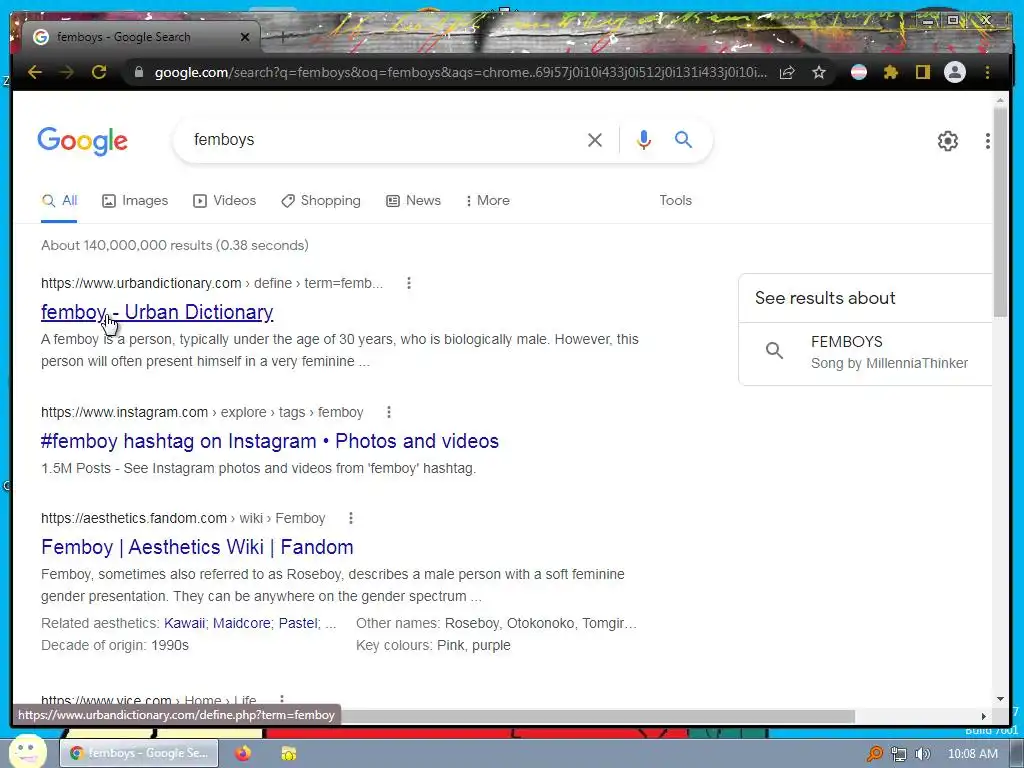The width and height of the screenshot is (1024, 768).
Task: Select the All search tab
Action: tap(59, 200)
